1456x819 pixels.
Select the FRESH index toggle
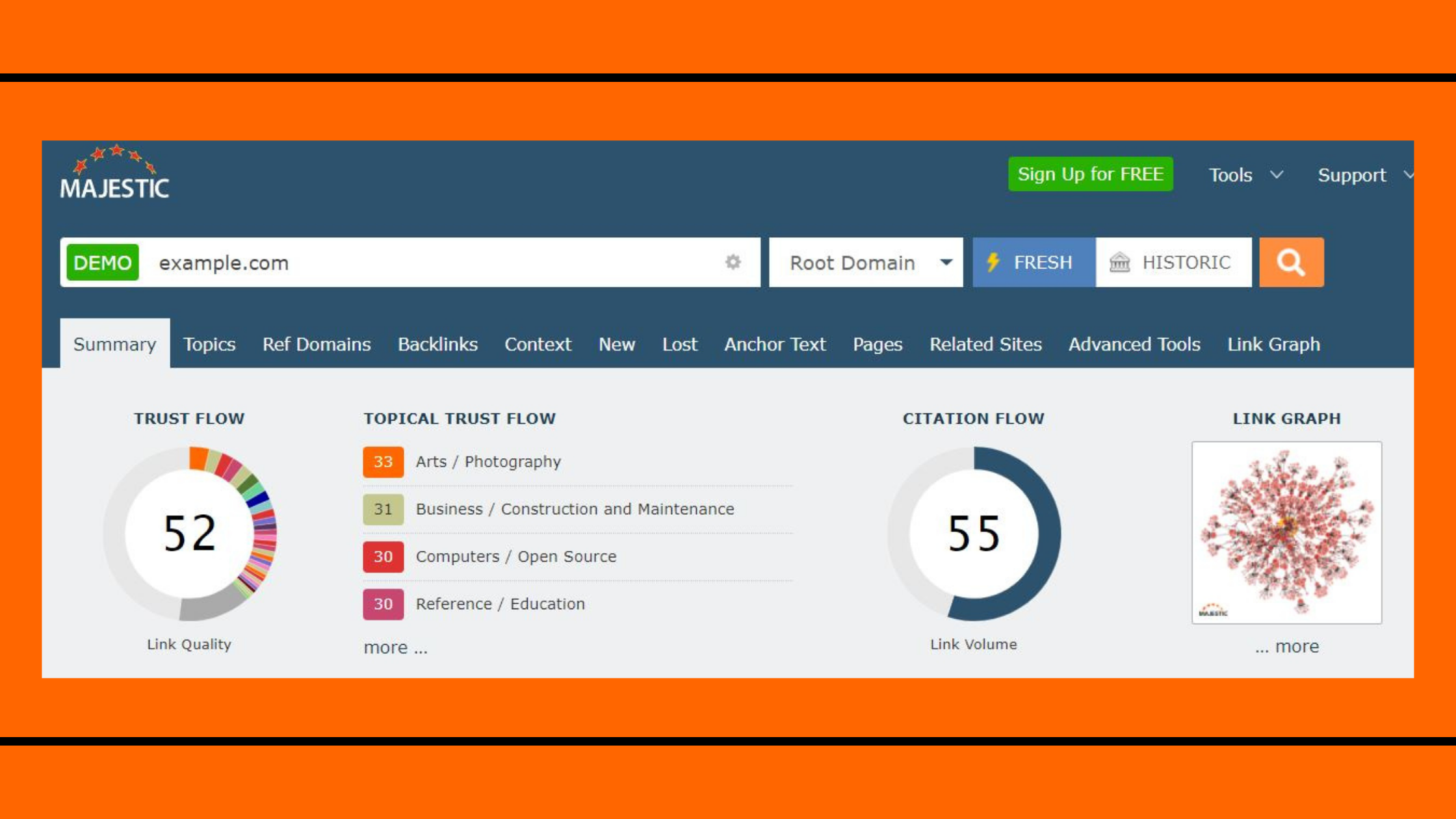1033,262
